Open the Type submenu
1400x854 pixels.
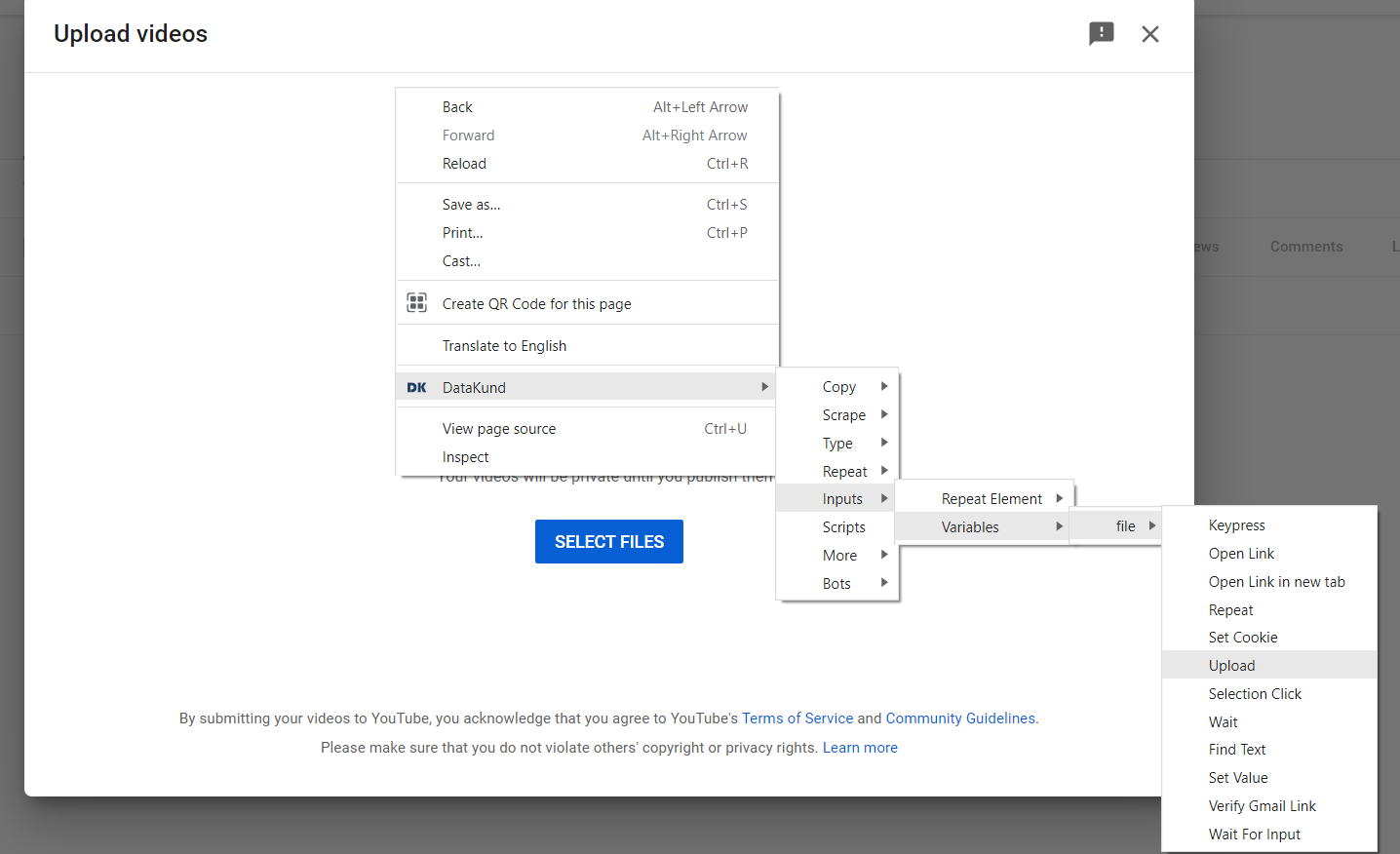[837, 444]
